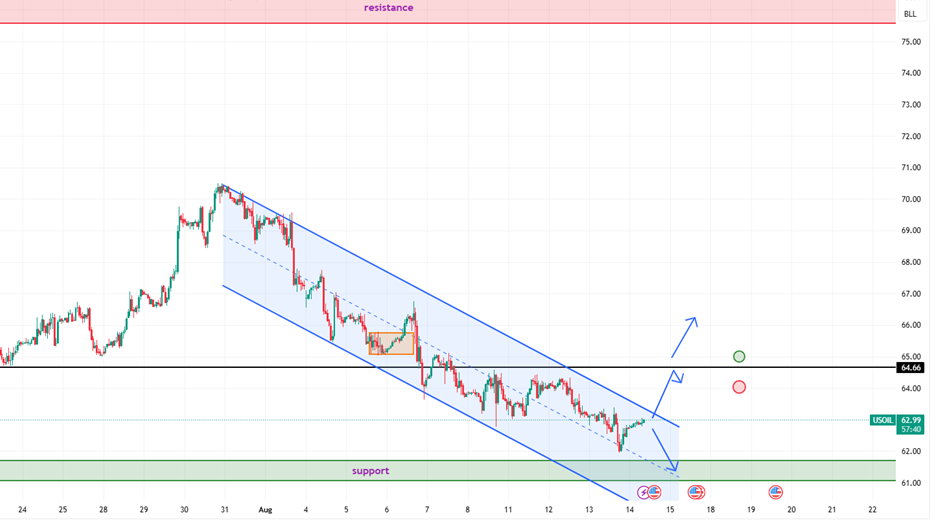This screenshot has height=520, width=936.
Task: Click date 4 on the time axis
Action: click(x=306, y=510)
